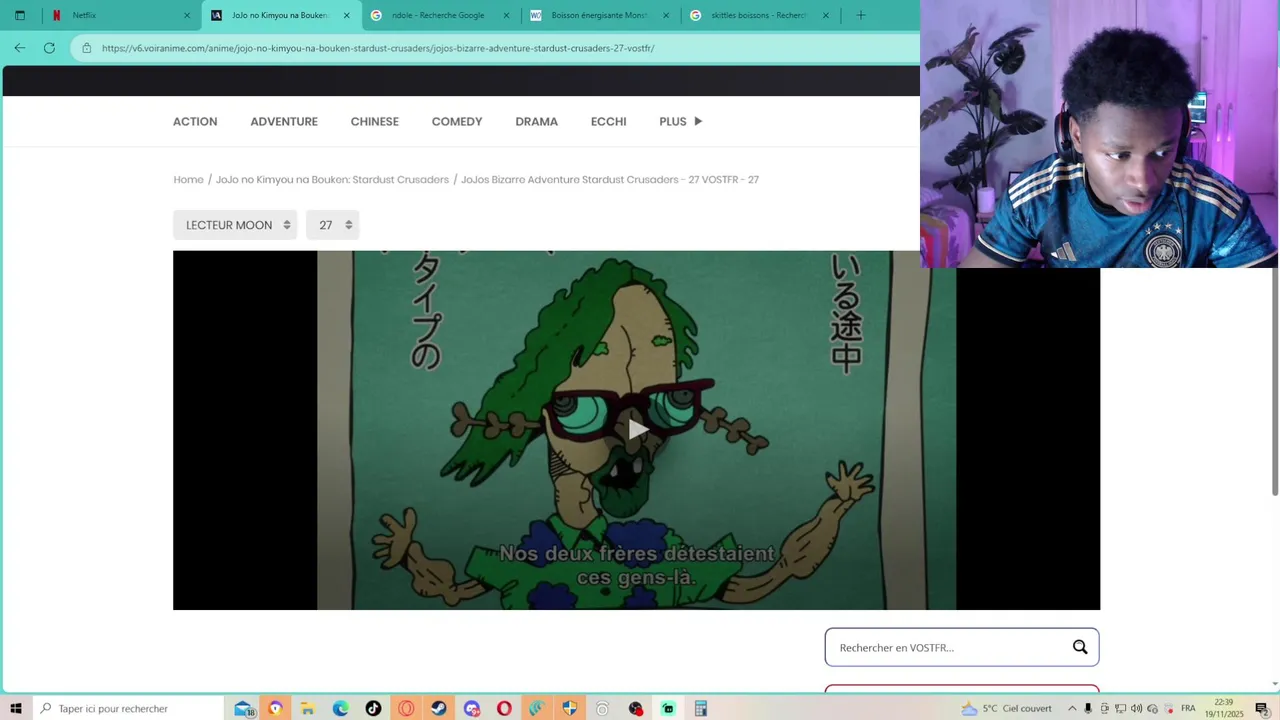Screen dimensions: 1280x720
Task: Open Stardust Crusaders series breadcrumb link
Action: coord(332,179)
